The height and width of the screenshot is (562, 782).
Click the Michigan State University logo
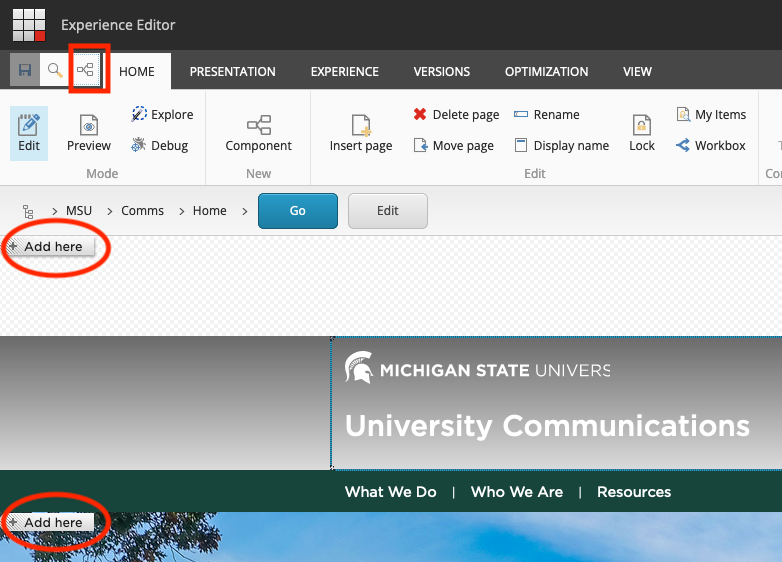[477, 368]
